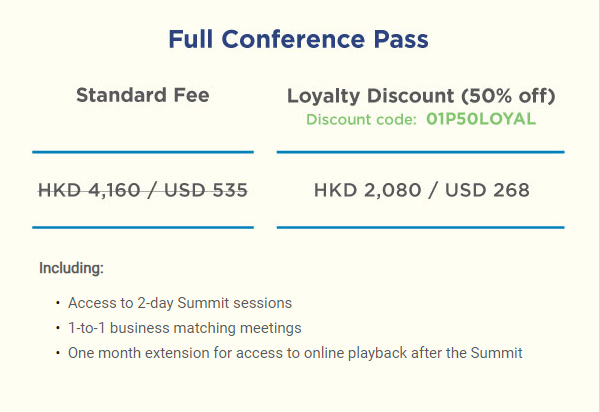The height and width of the screenshot is (412, 600).
Task: Click the "One month extension" playback item
Action: tap(295, 352)
